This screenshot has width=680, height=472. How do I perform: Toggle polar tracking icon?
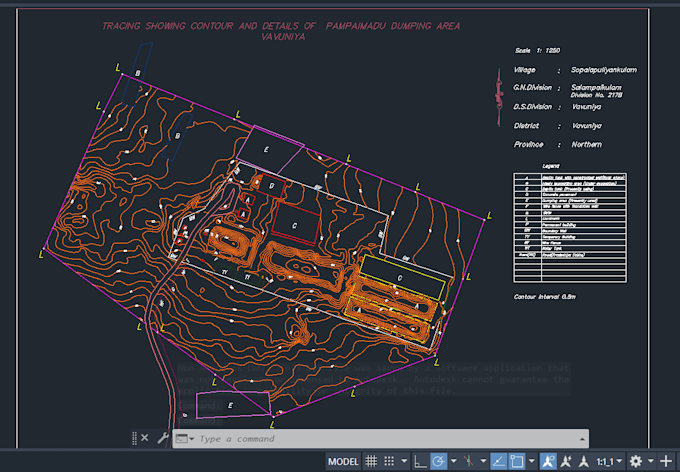438,462
